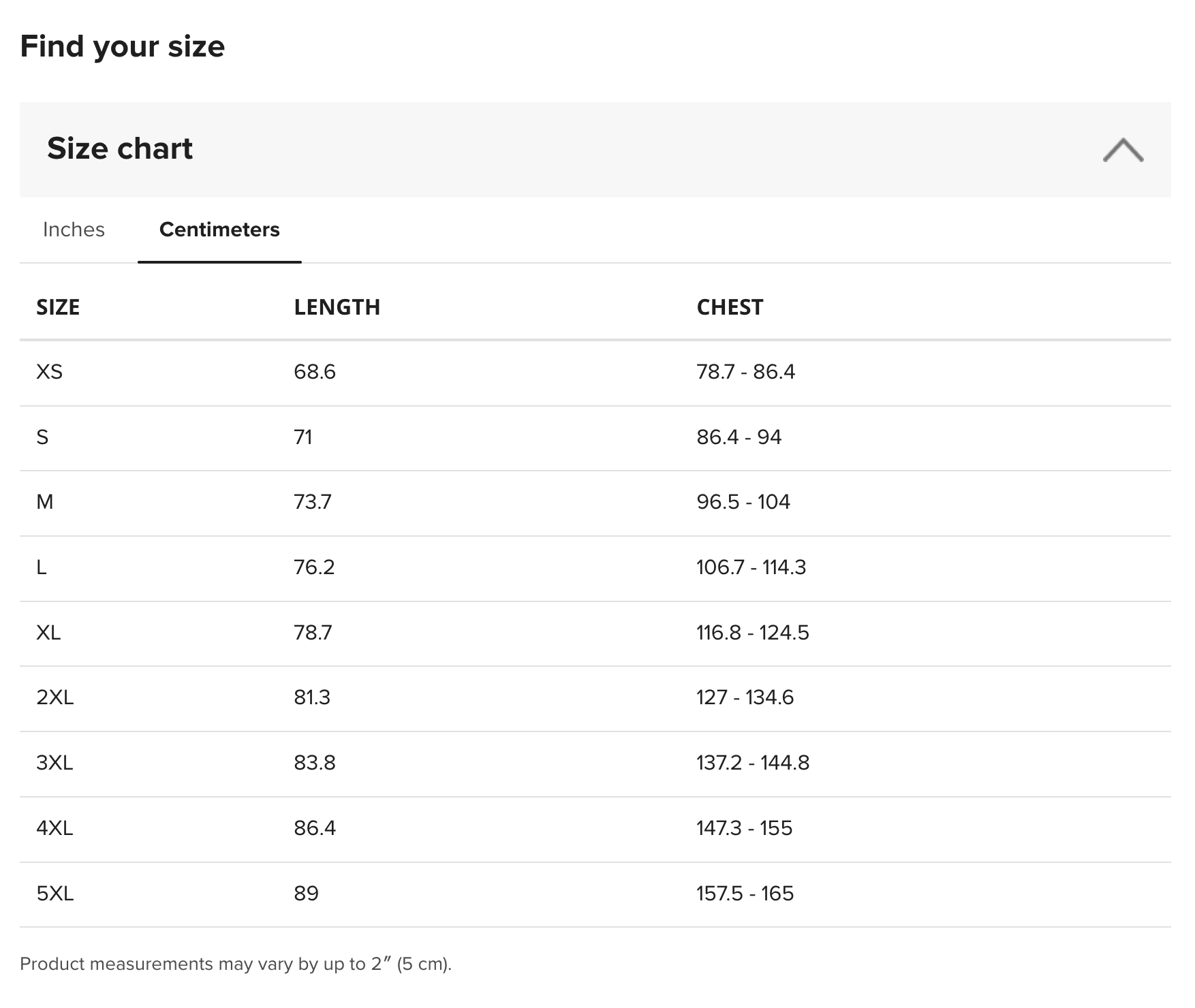Screen dimensions: 1195x1008
Task: Select the XS size row label
Action: click(x=49, y=372)
